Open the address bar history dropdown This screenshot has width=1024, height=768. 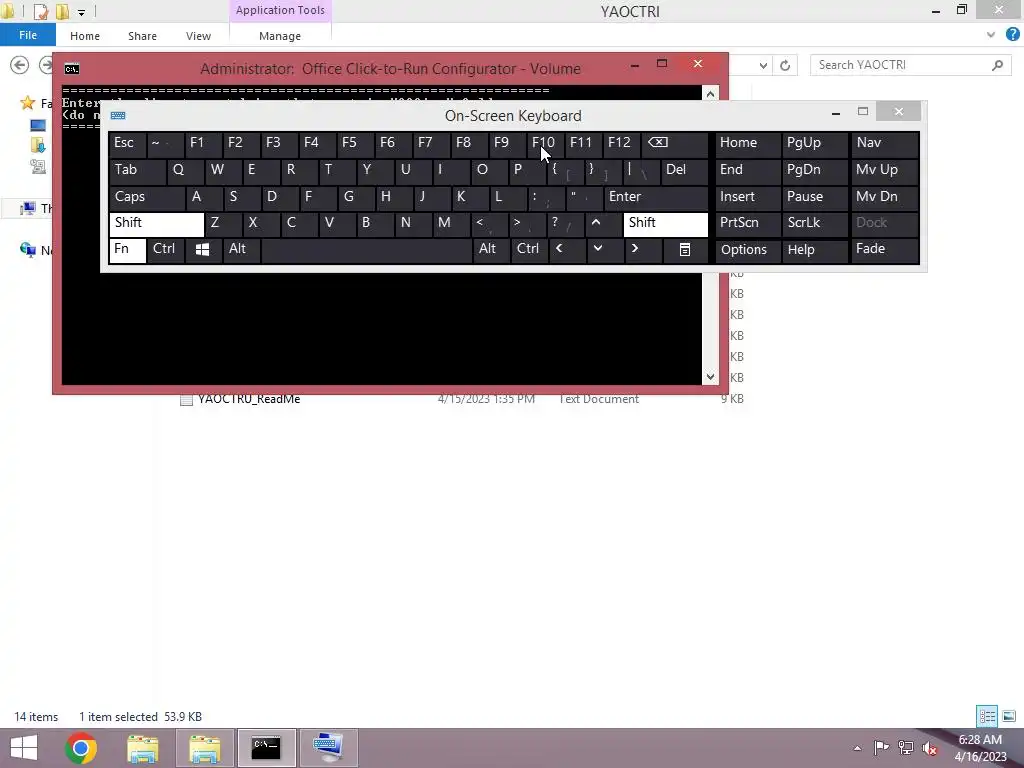(x=763, y=65)
